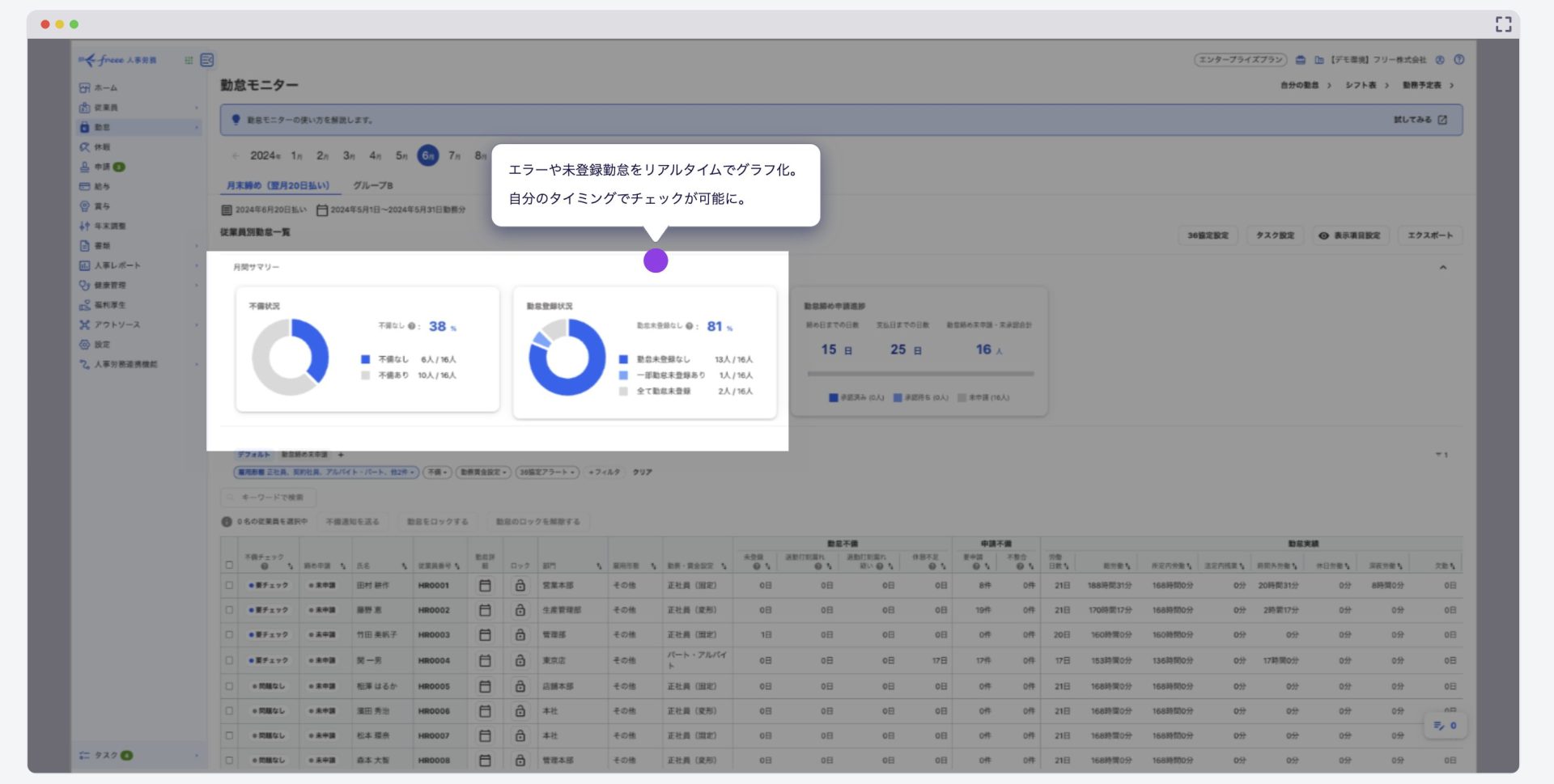Click the lock icon for HR0001

tap(520, 585)
